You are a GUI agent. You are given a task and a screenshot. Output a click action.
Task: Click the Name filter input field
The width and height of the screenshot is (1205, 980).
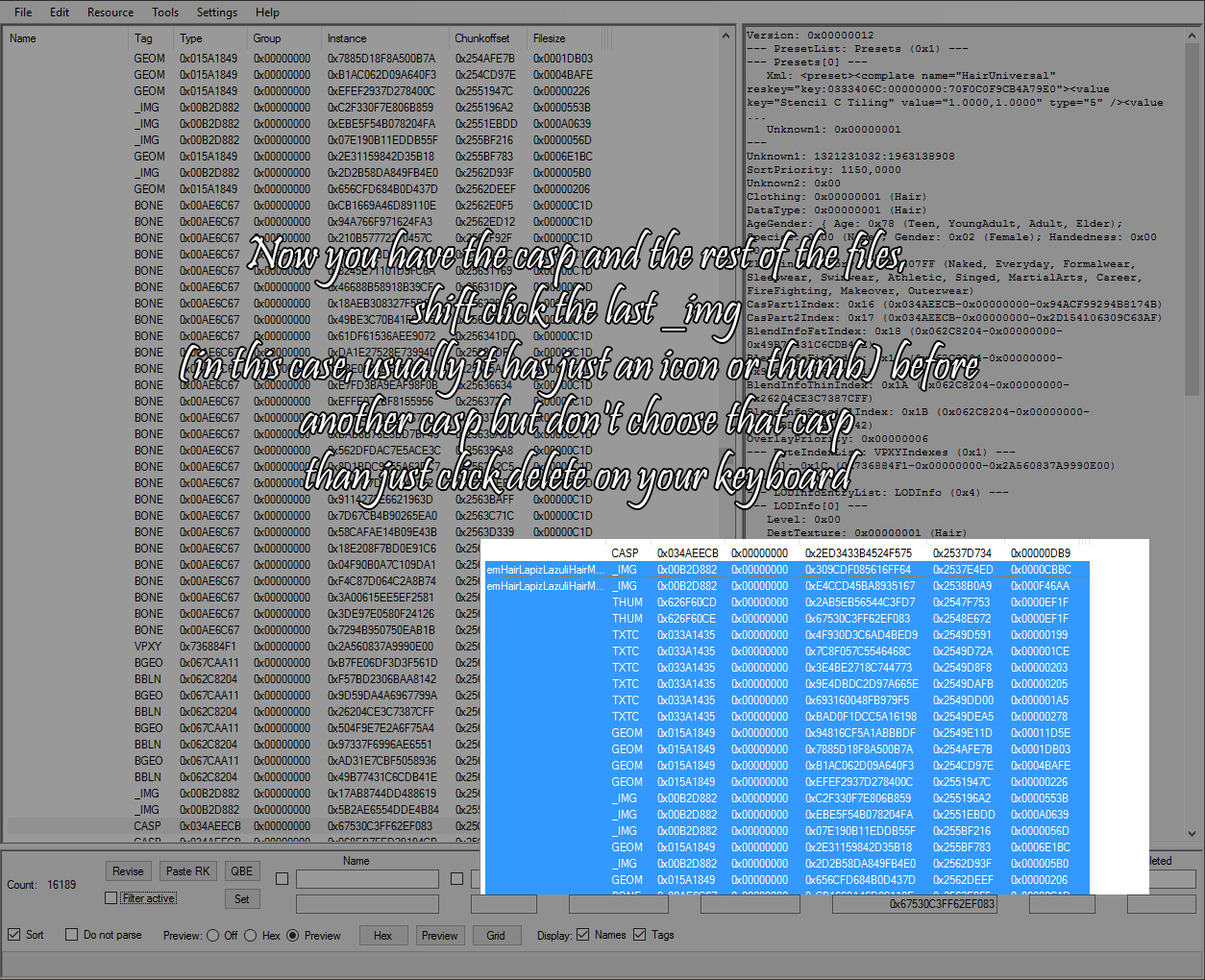tap(367, 879)
